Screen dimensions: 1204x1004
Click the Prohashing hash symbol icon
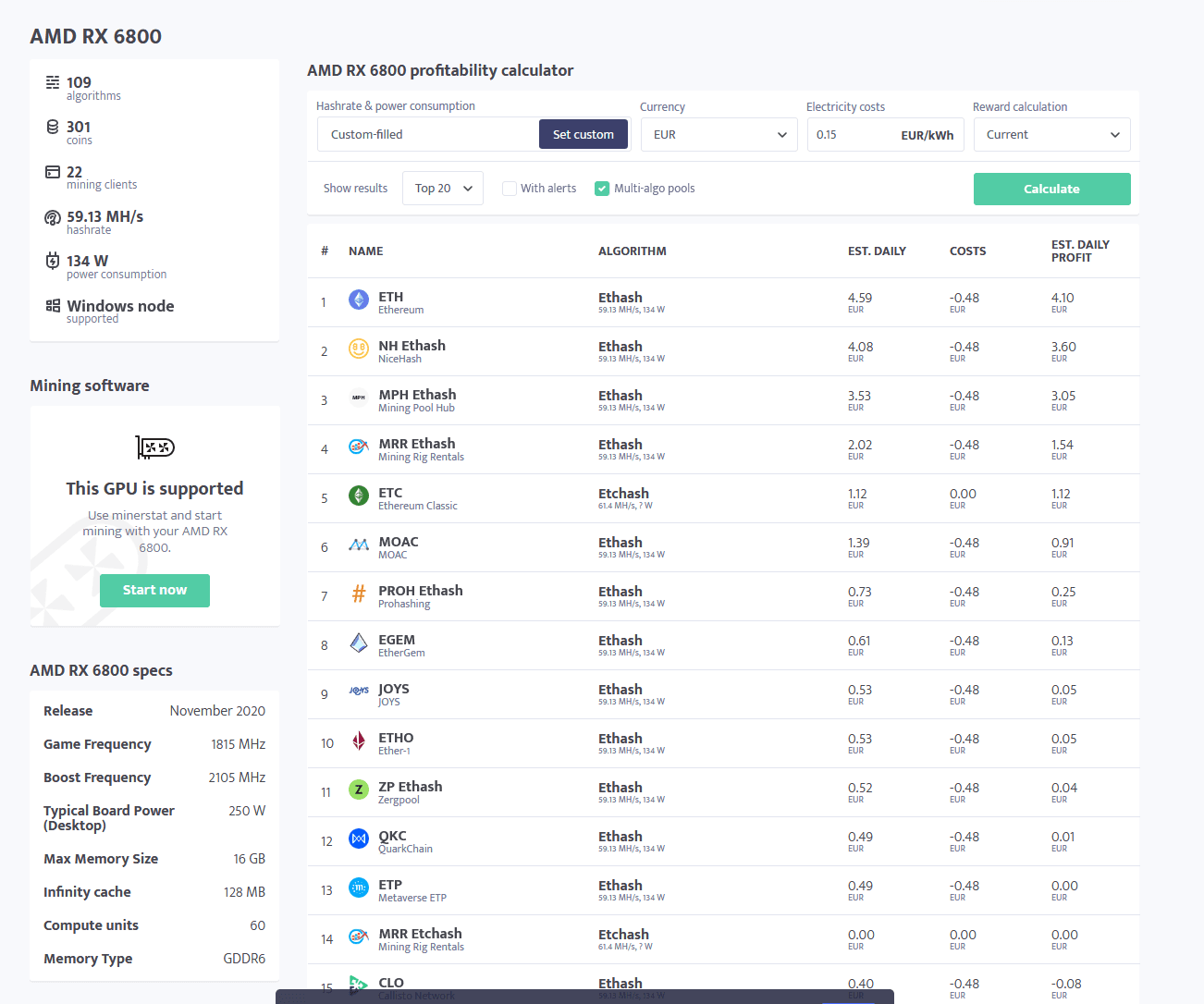tap(359, 594)
